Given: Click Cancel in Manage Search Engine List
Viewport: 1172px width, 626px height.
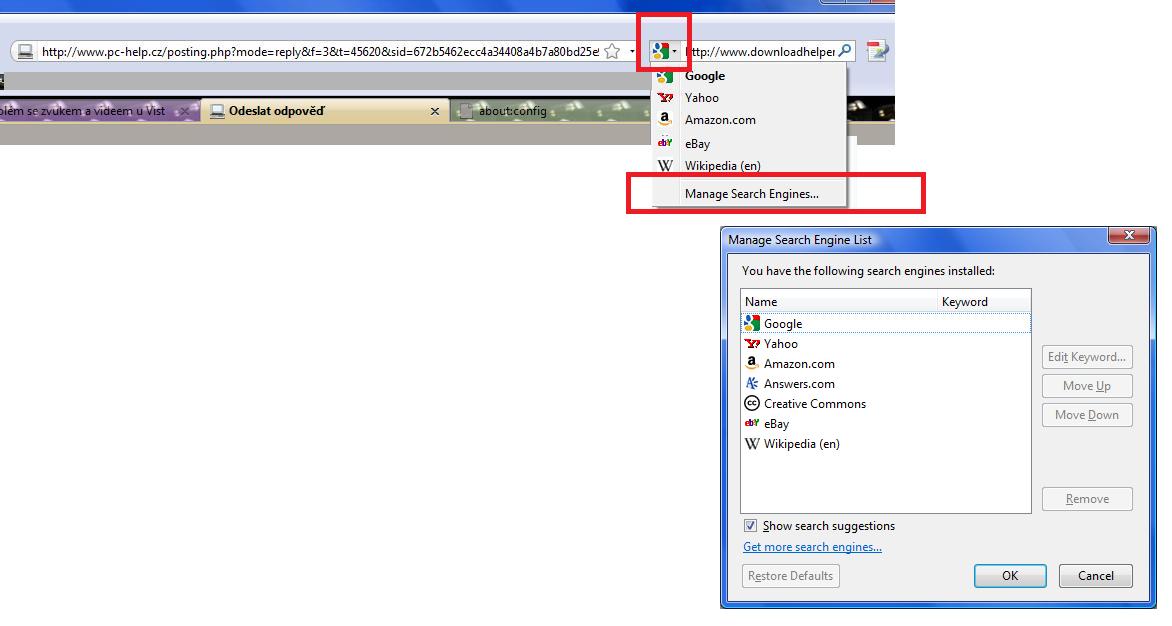Looking at the screenshot, I should pos(1096,576).
